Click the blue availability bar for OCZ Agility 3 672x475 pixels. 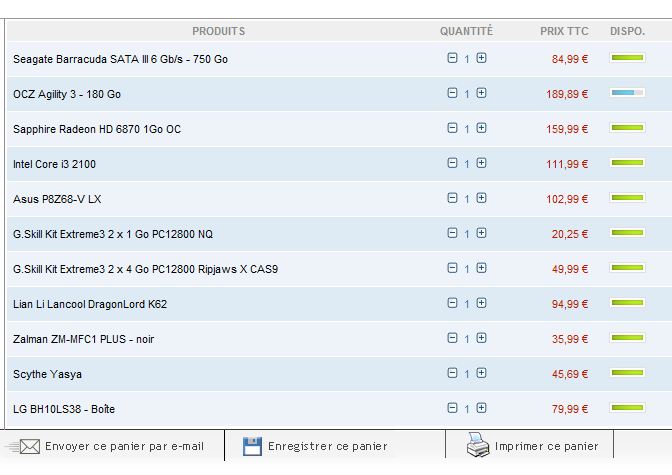627,93
